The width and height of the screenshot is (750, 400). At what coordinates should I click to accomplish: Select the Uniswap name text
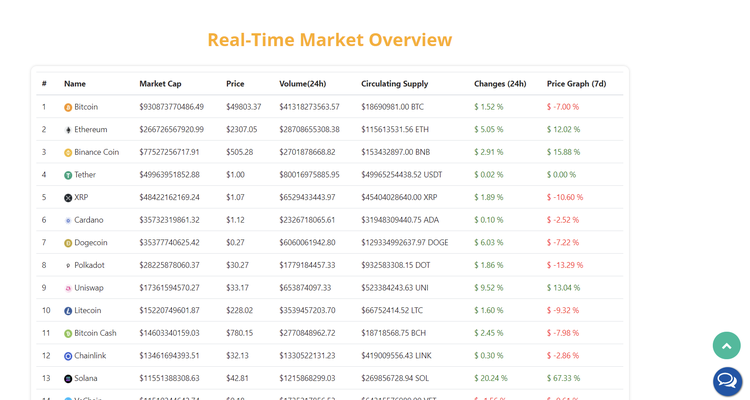(89, 288)
